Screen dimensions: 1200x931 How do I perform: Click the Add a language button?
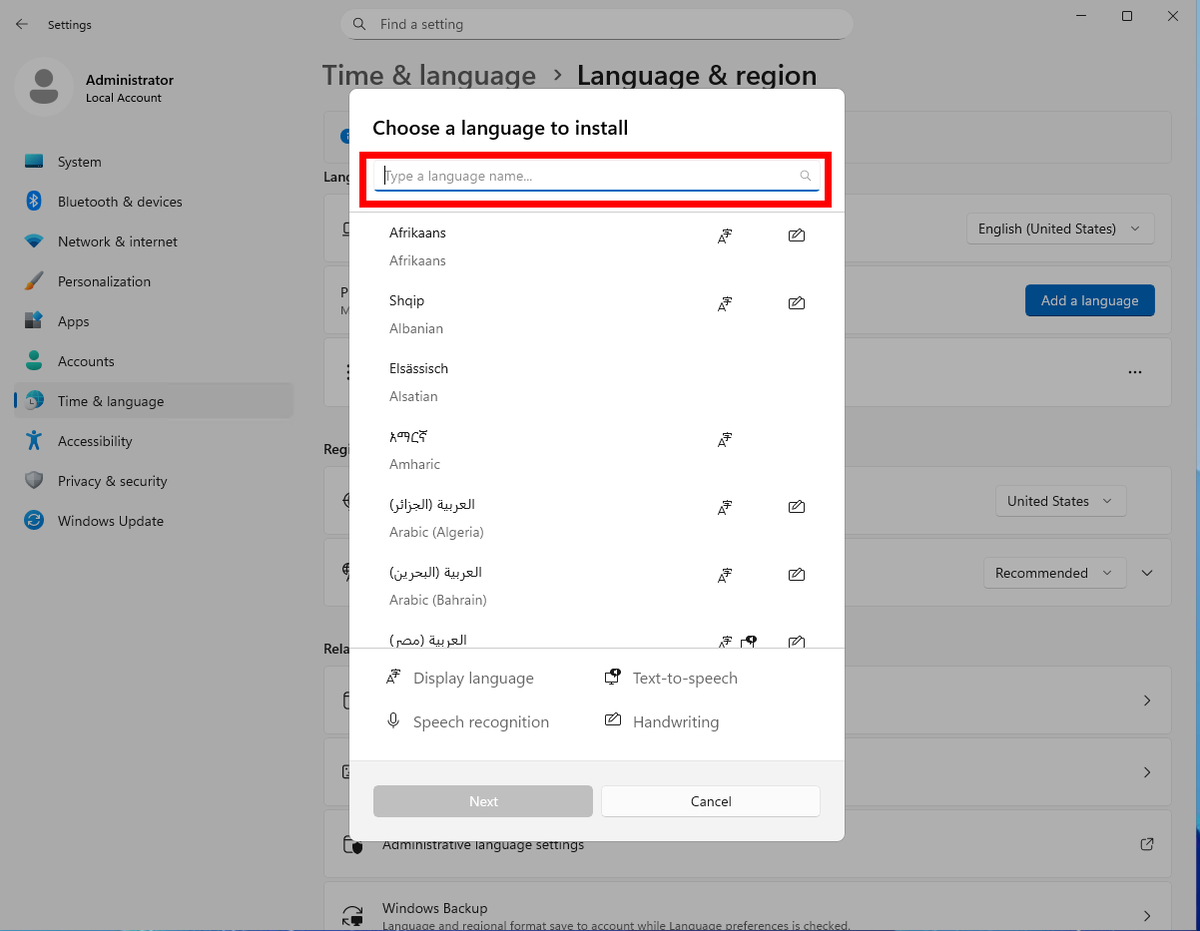click(1090, 300)
